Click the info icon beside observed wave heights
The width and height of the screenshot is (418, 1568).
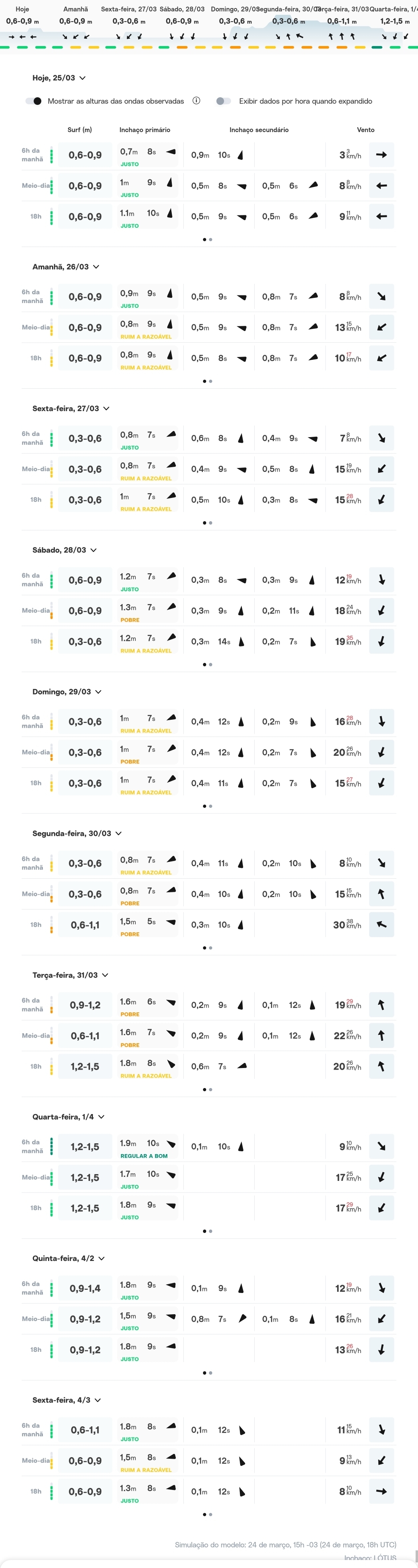pyautogui.click(x=197, y=101)
